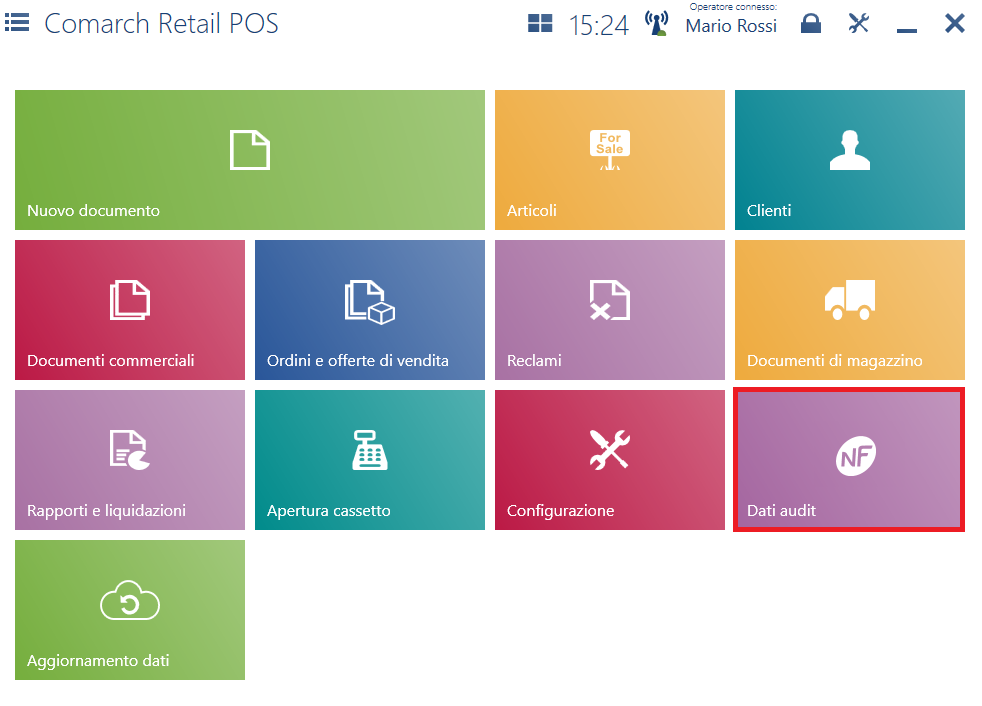Image resolution: width=982 pixels, height=706 pixels.
Task: Open the Articoli tile
Action: click(610, 160)
